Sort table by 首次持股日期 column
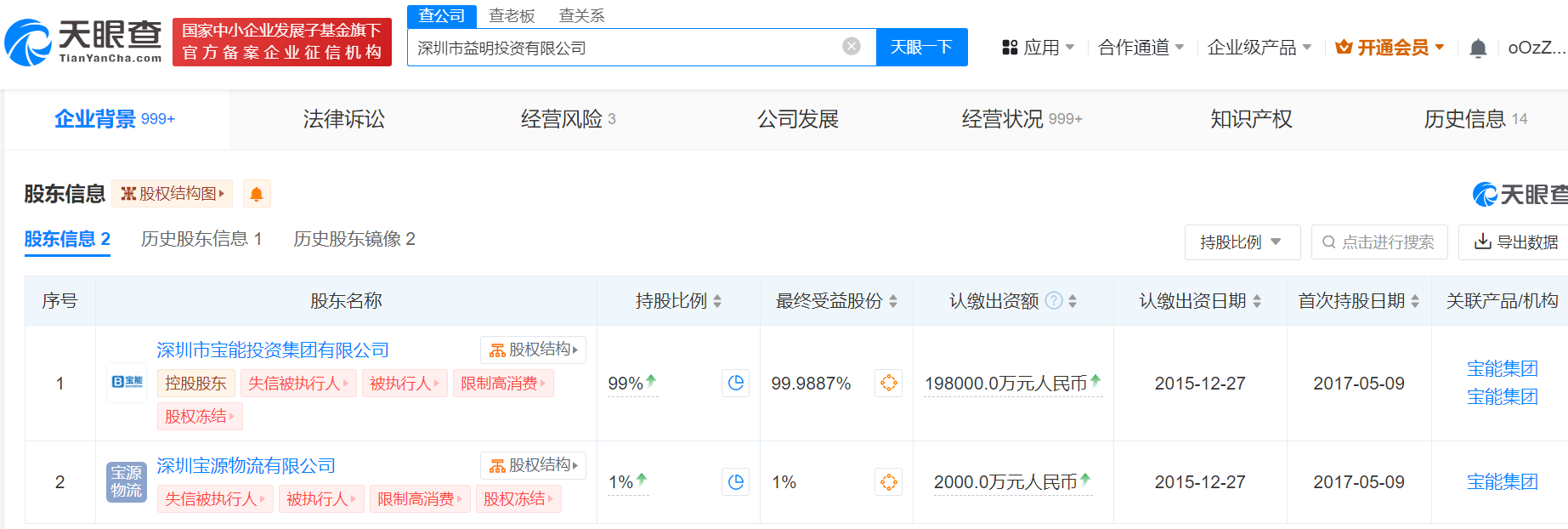Viewport: 1568px width, 529px height. coord(1414,301)
